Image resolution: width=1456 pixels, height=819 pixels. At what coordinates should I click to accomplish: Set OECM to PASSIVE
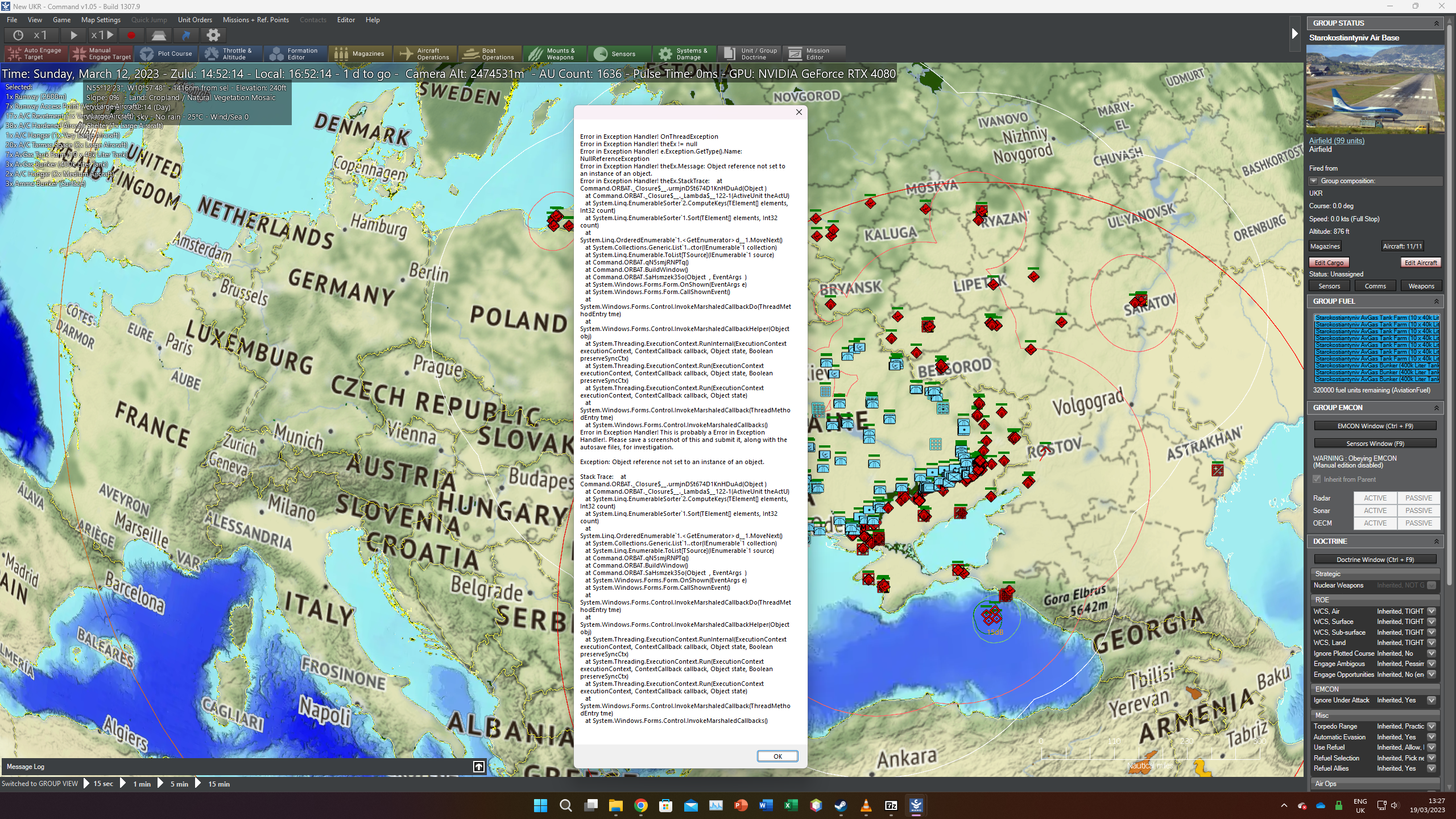1419,523
